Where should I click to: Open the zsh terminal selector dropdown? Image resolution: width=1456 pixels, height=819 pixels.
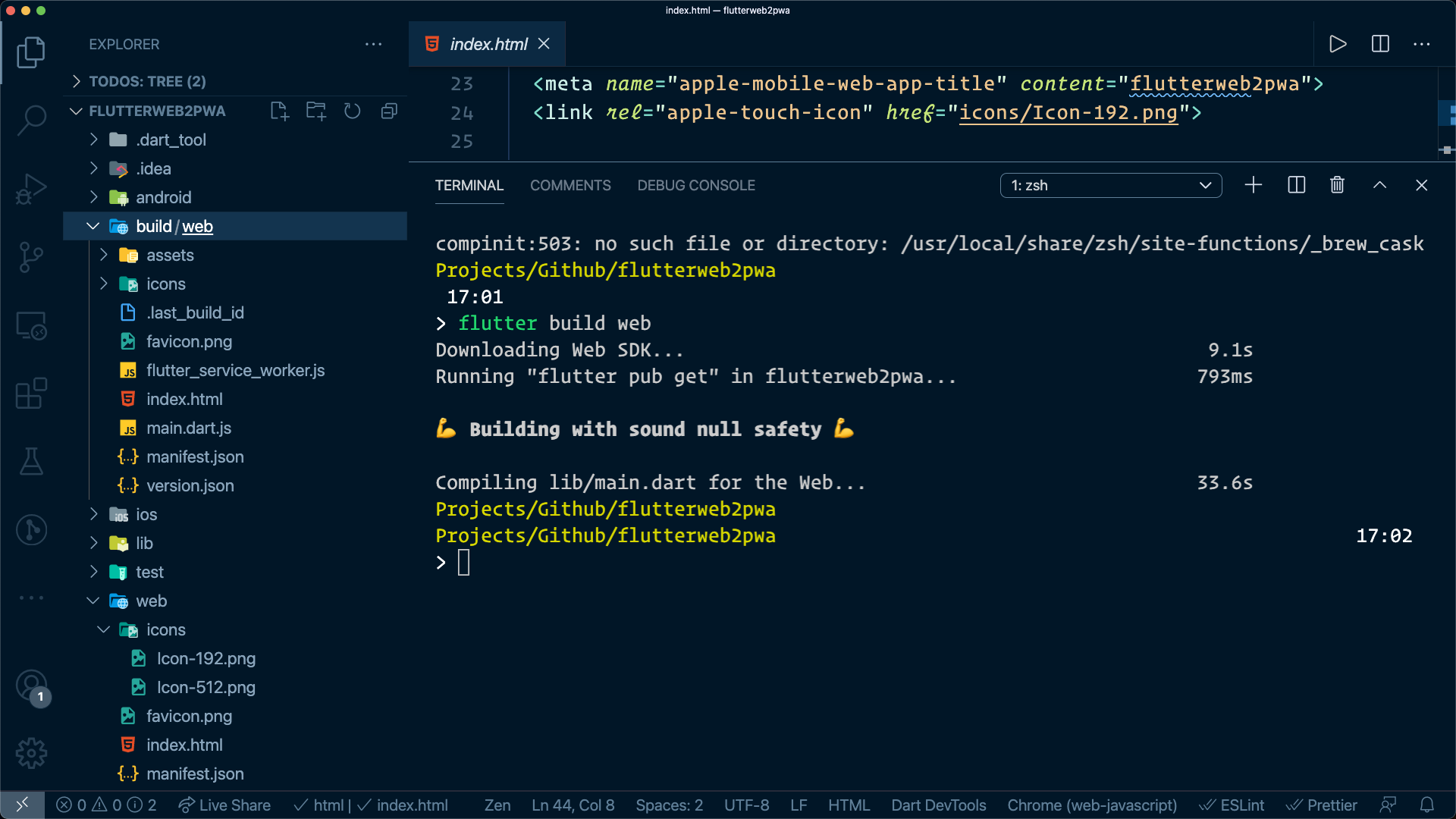(x=1110, y=185)
